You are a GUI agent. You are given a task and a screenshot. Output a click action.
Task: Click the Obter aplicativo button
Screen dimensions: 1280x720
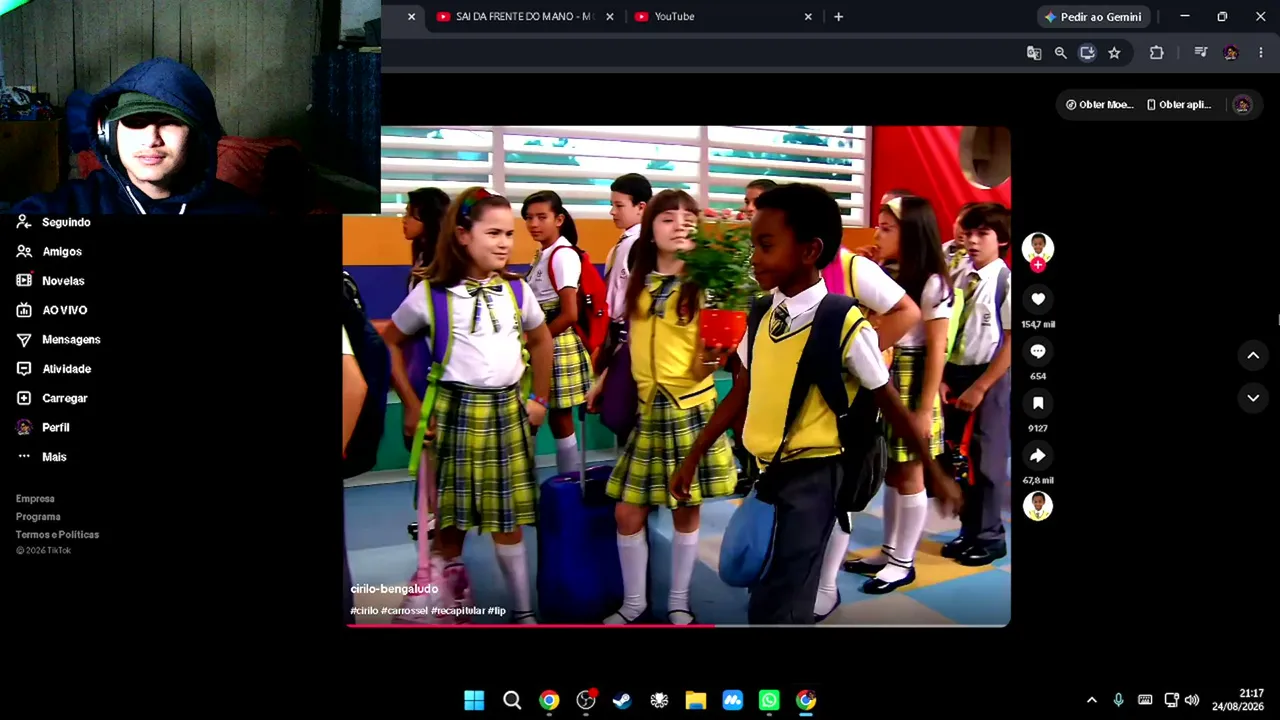pyautogui.click(x=1179, y=104)
